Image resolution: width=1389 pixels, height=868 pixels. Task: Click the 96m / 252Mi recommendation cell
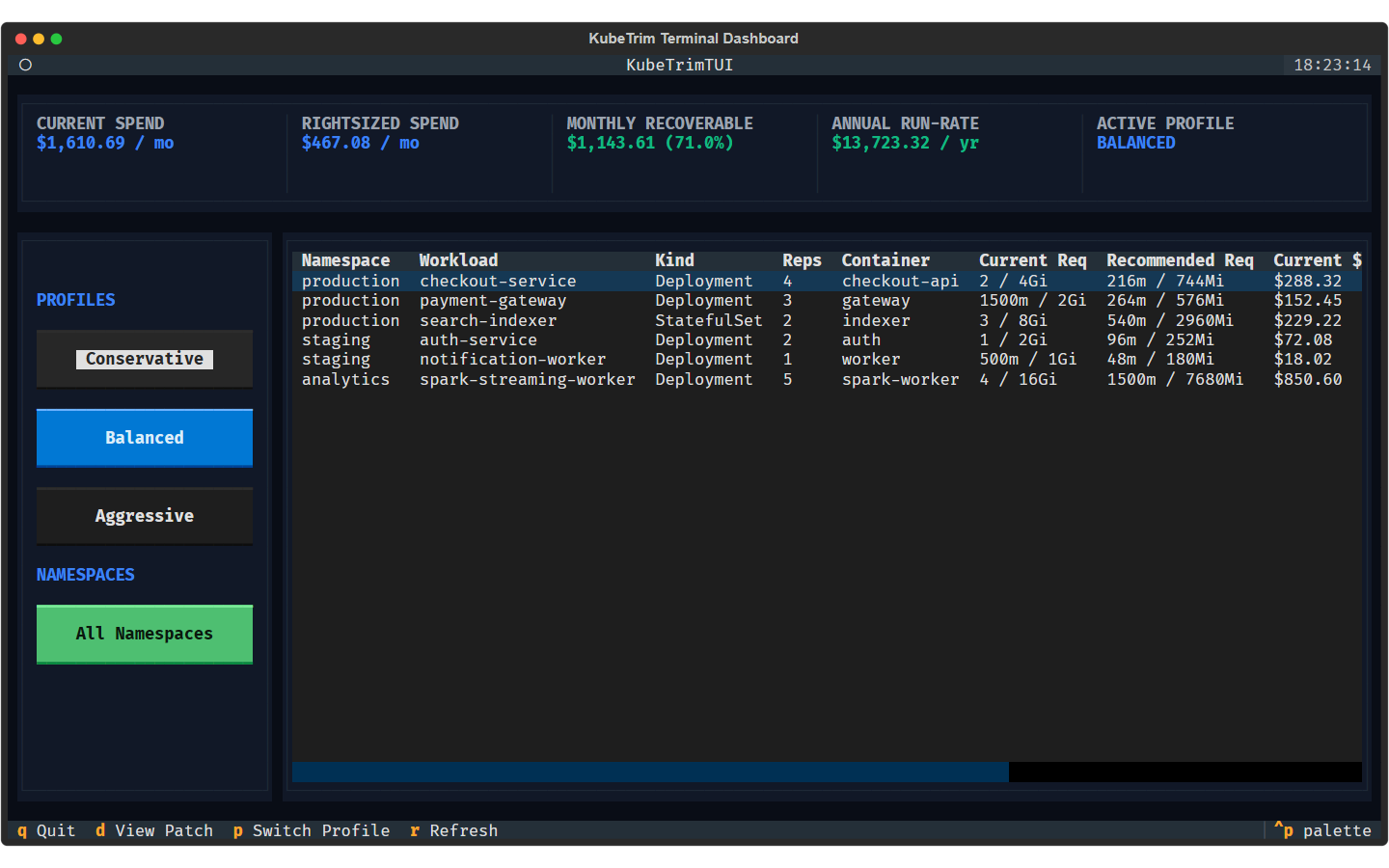tap(1160, 339)
